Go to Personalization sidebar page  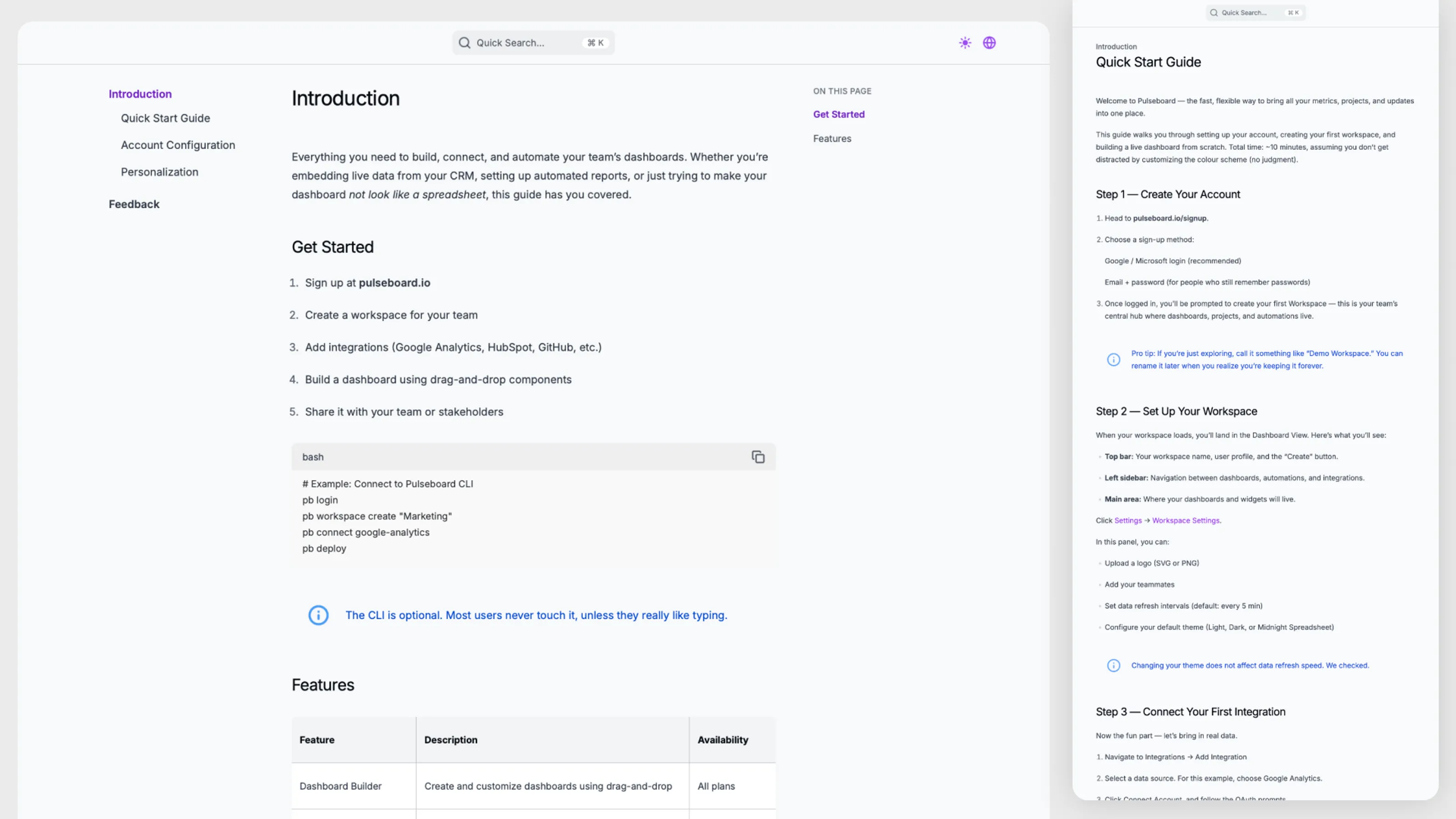[159, 172]
